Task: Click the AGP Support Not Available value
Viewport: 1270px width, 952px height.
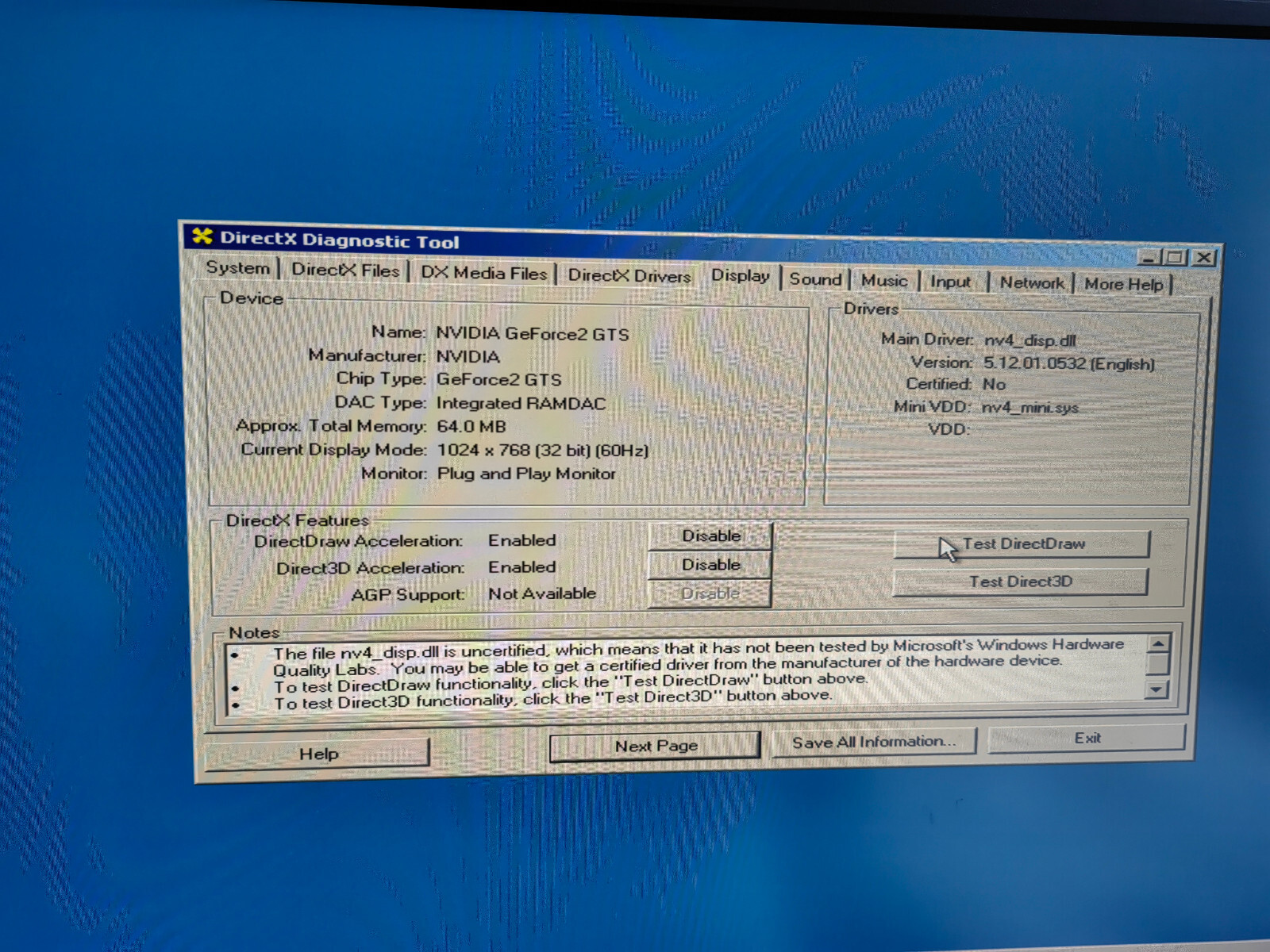Action: point(542,593)
